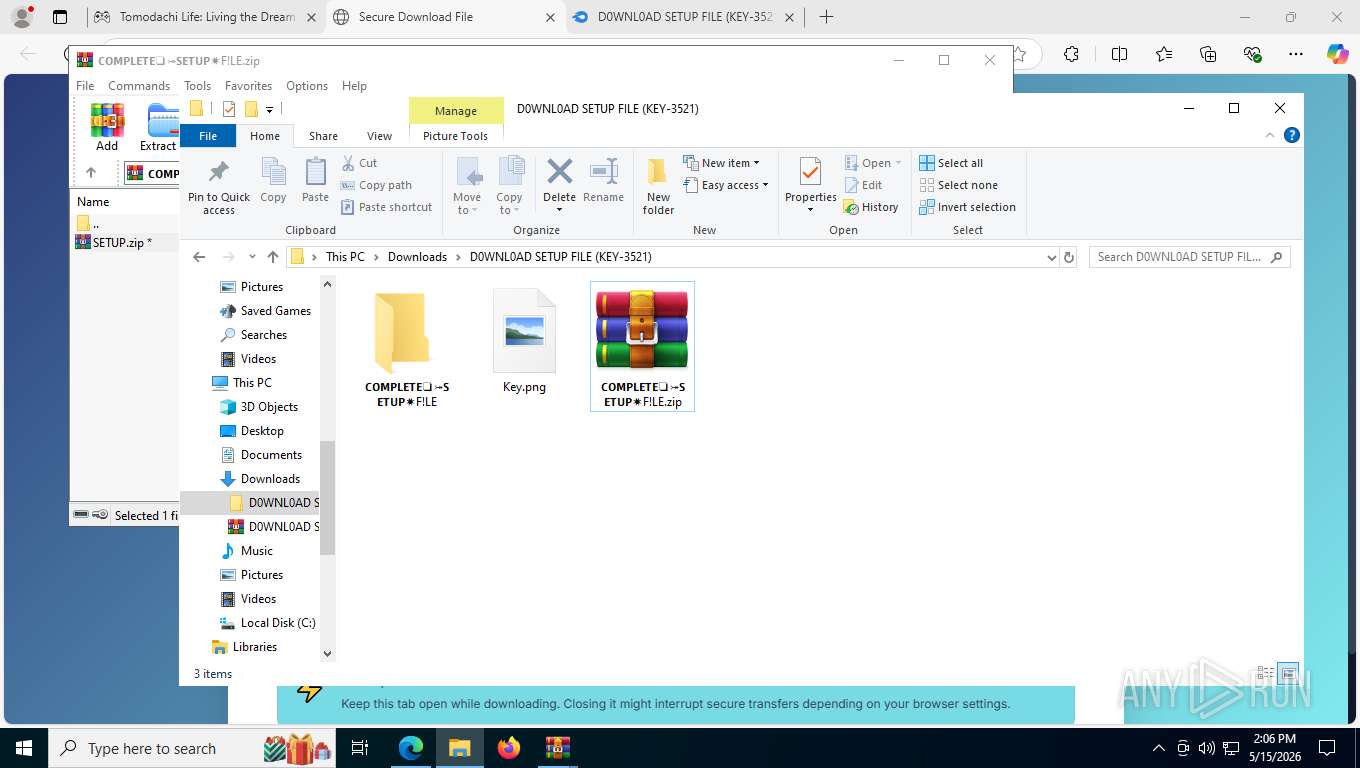
Task: Open Properties in the ribbon
Action: pyautogui.click(x=810, y=186)
